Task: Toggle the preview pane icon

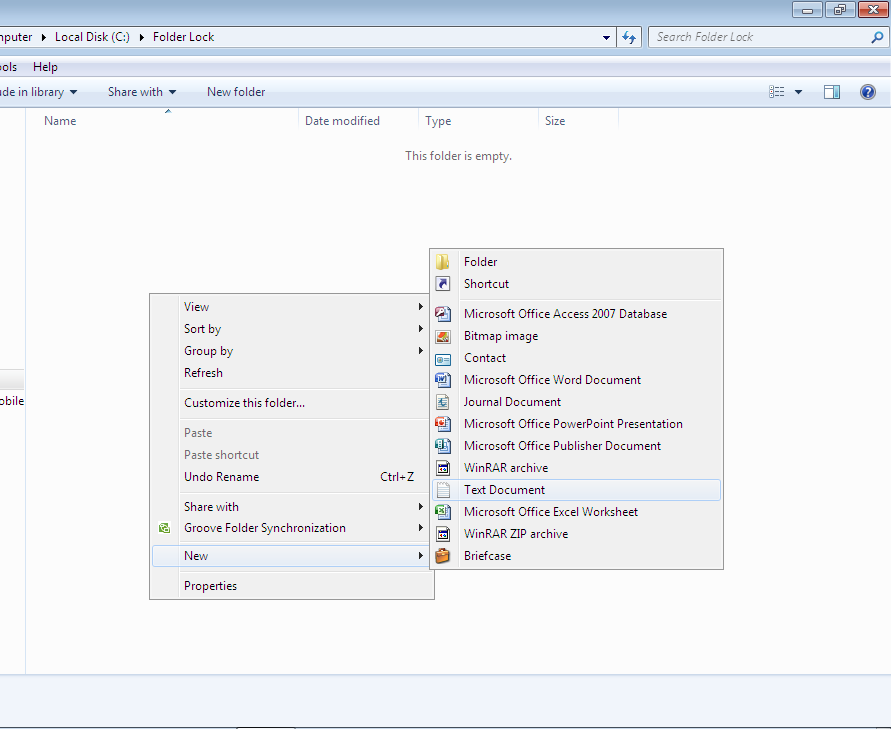Action: tap(832, 92)
